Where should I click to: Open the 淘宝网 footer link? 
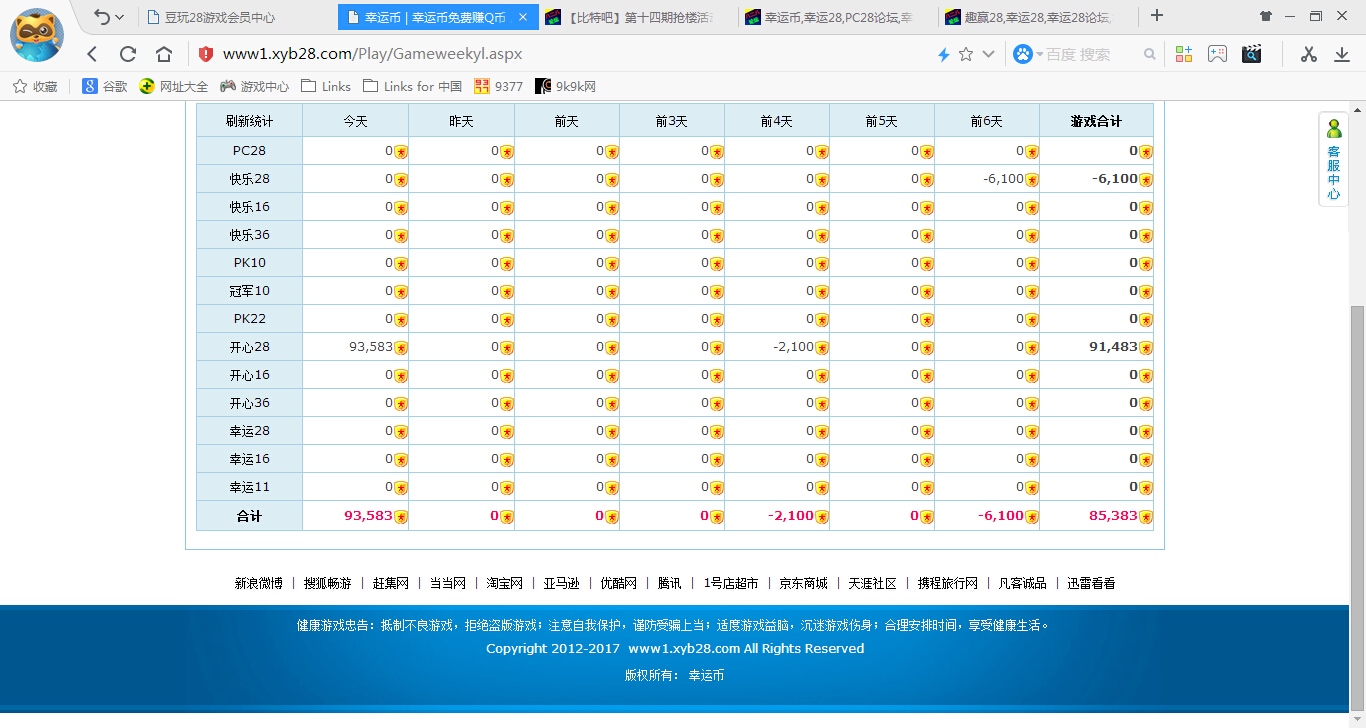[504, 583]
